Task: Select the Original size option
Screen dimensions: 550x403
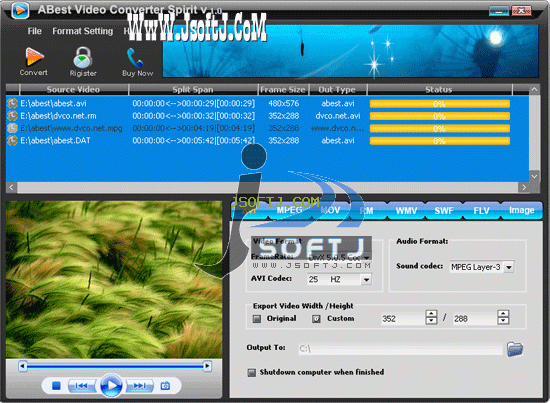Action: click(x=257, y=319)
